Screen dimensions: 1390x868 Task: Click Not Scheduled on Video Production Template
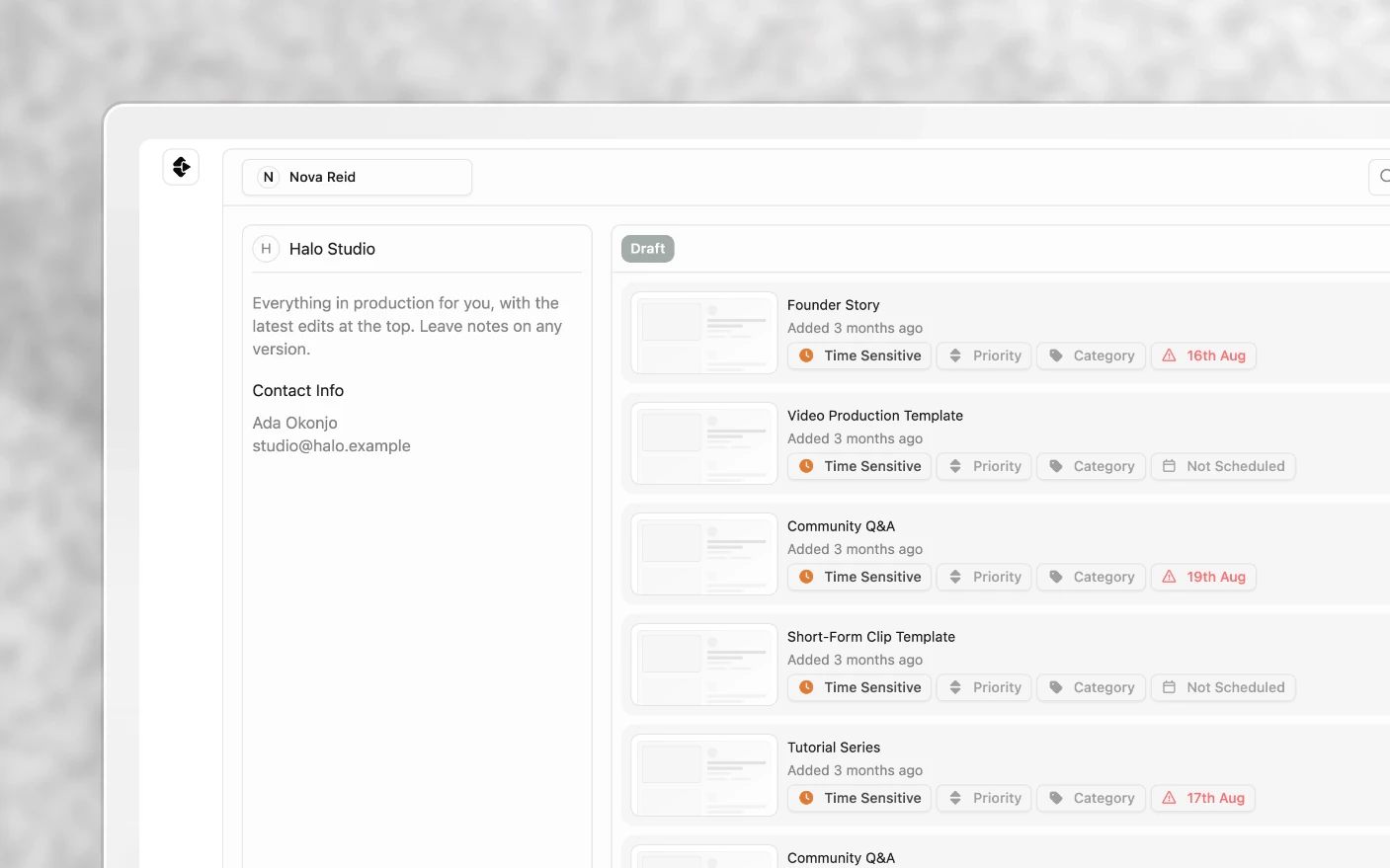coord(1223,466)
